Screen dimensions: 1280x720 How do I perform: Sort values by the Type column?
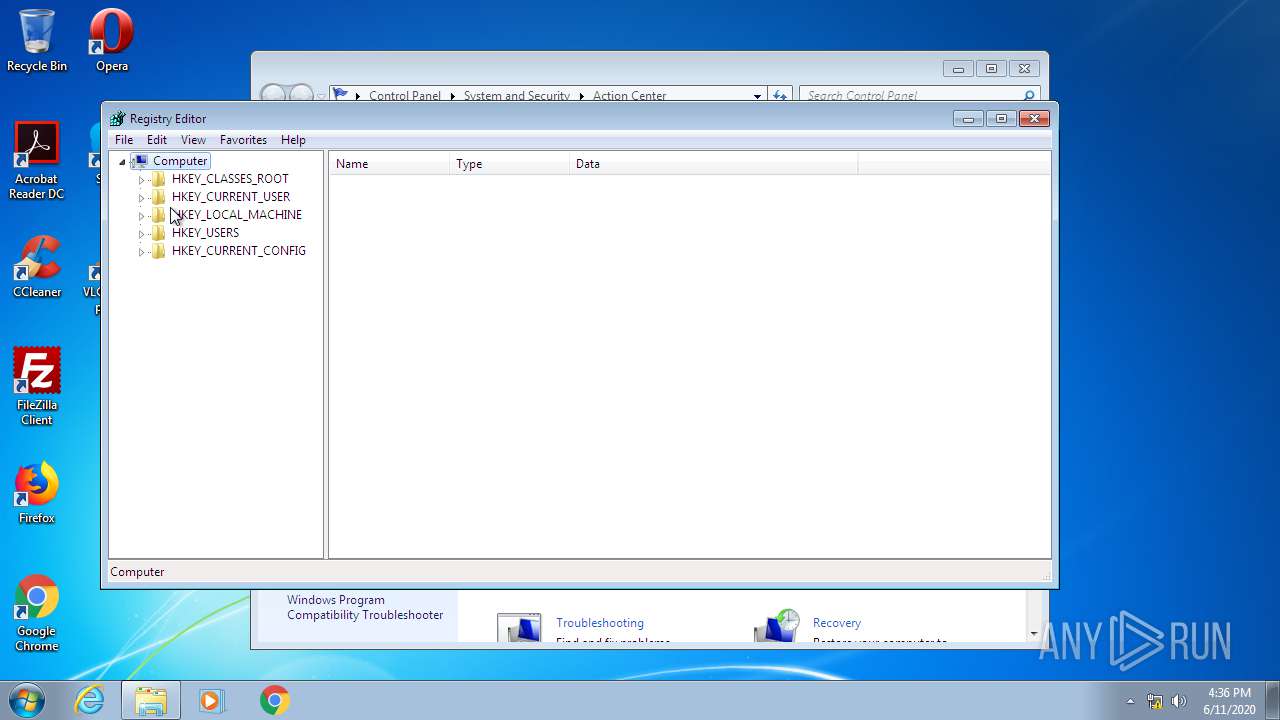pos(509,164)
